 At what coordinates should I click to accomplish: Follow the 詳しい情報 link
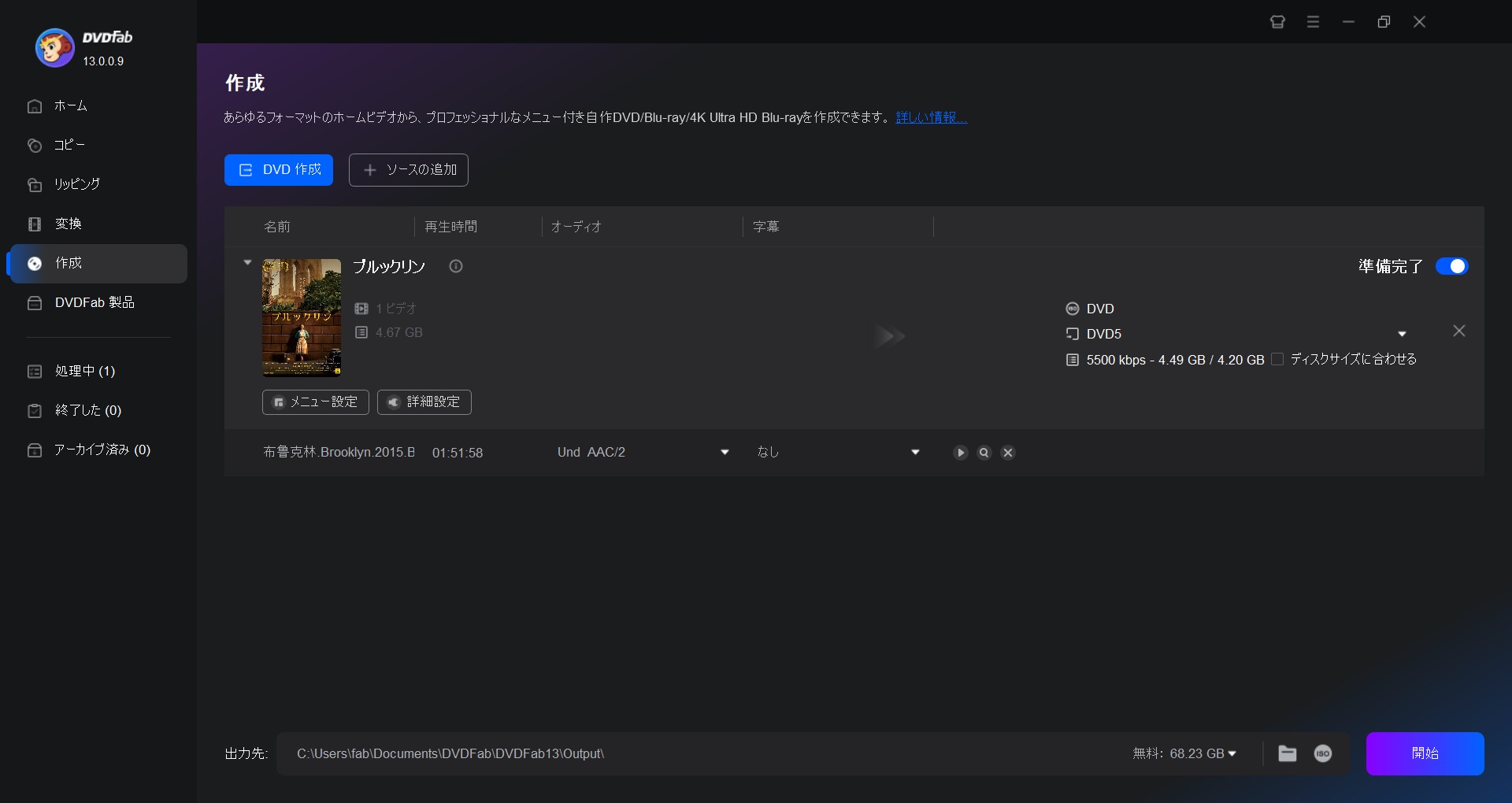931,118
